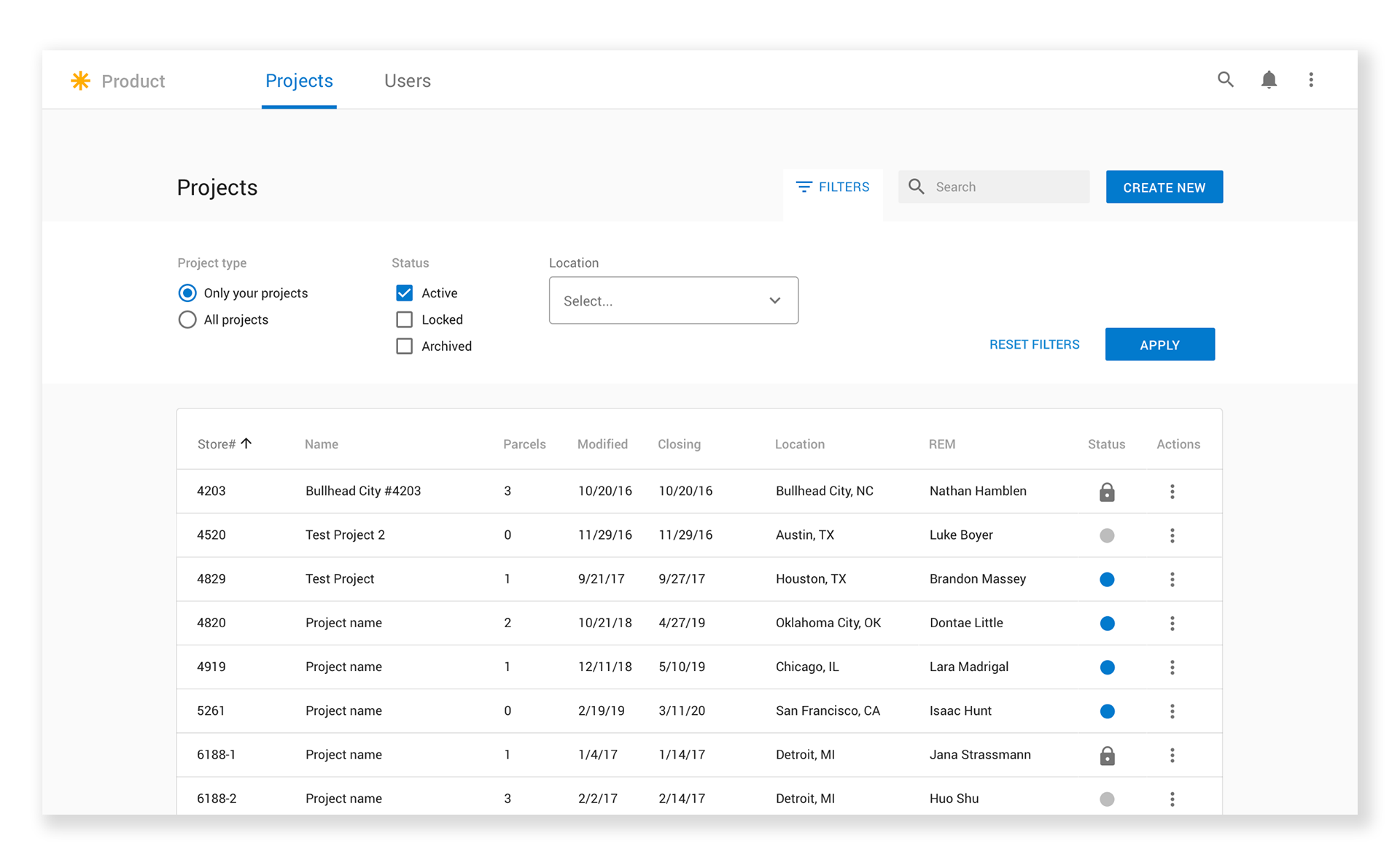Screen dimensions: 1400x865
Task: Open actions menu for Test Project 2
Action: [1172, 535]
